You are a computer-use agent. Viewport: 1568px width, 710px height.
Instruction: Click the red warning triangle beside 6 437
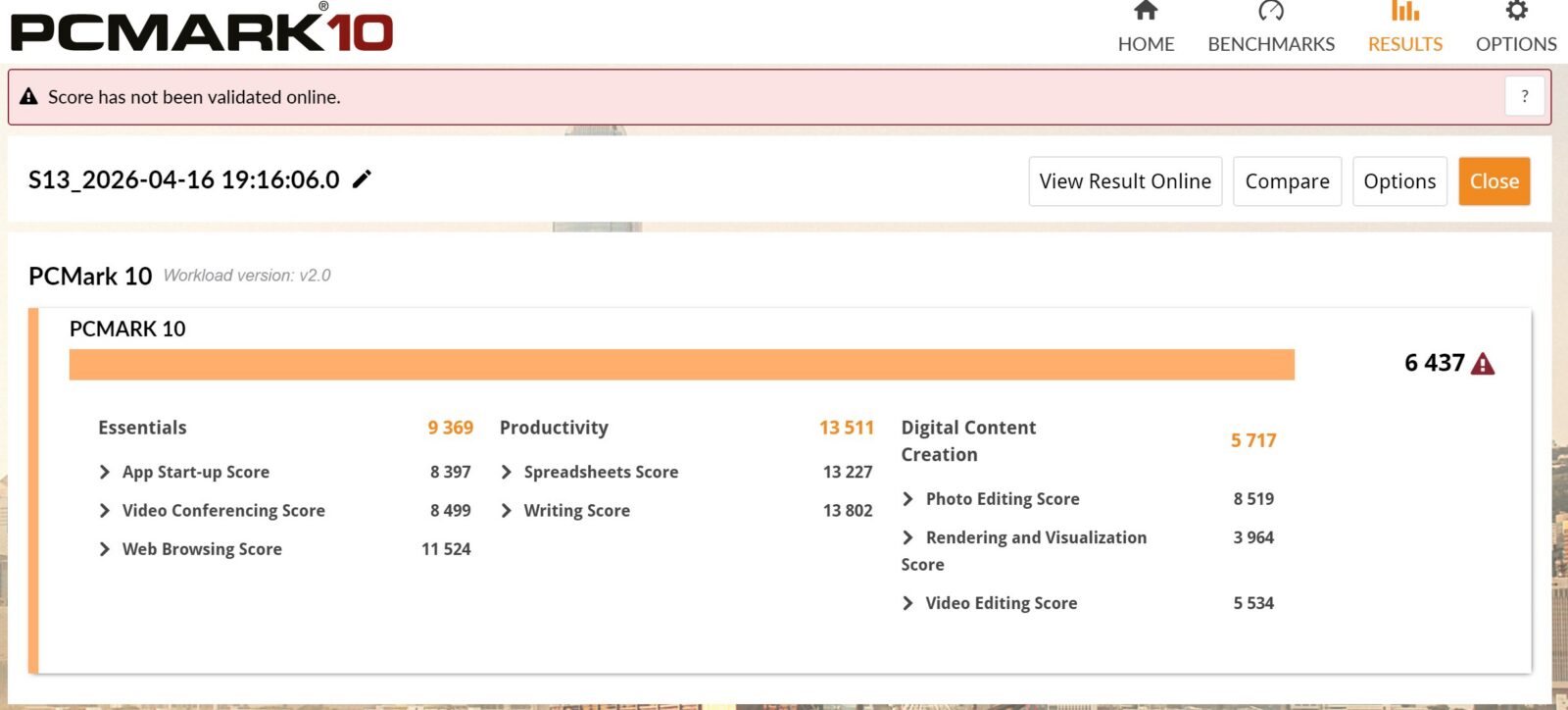pos(1483,364)
